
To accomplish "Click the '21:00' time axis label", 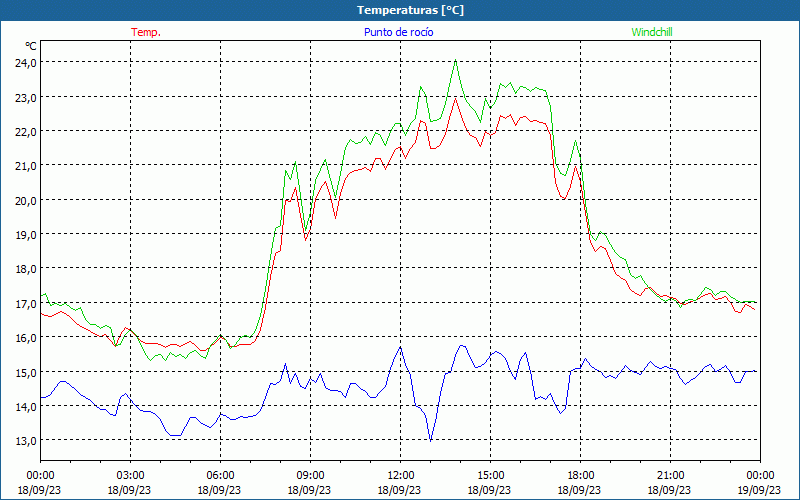I will pyautogui.click(x=670, y=476).
